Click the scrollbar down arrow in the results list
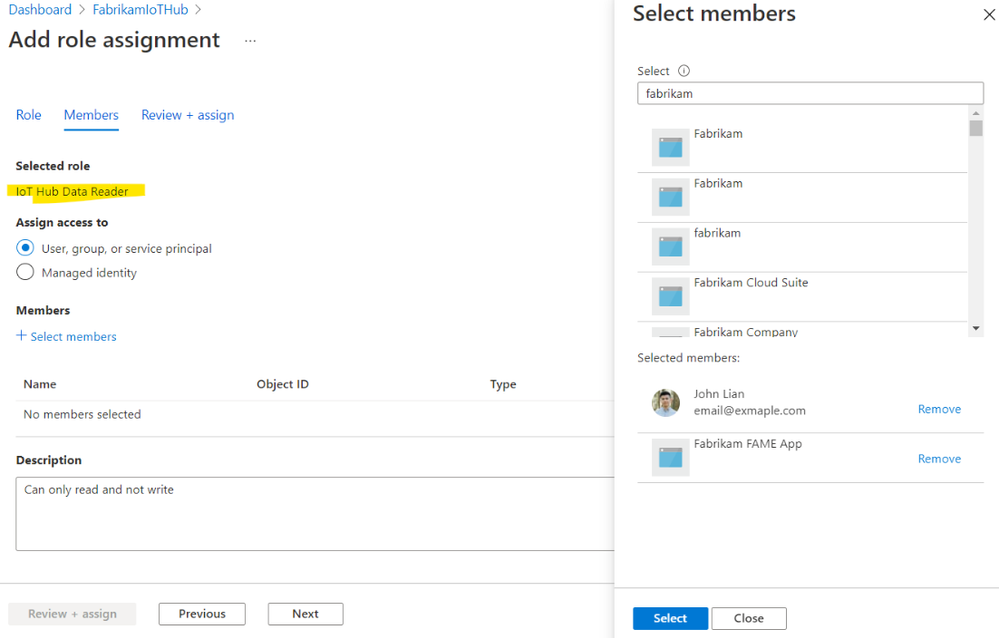 (976, 329)
